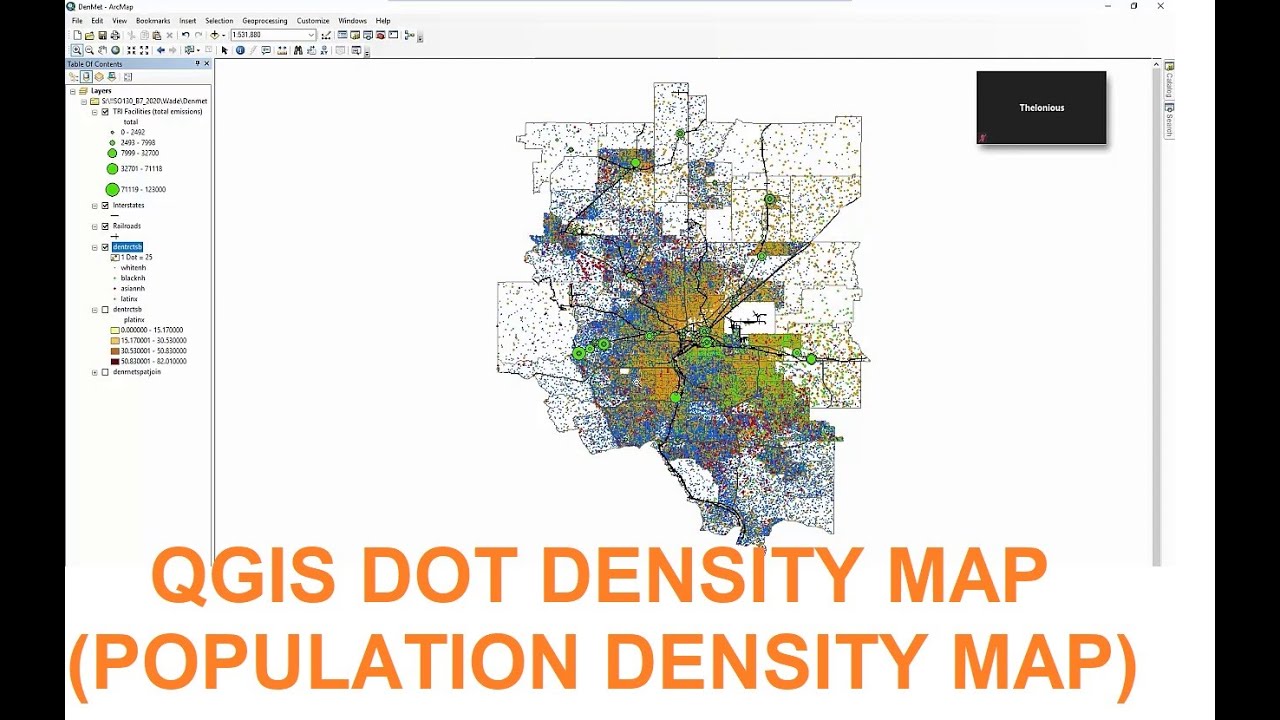Open an existing map document
The image size is (1280, 720).
[90, 35]
